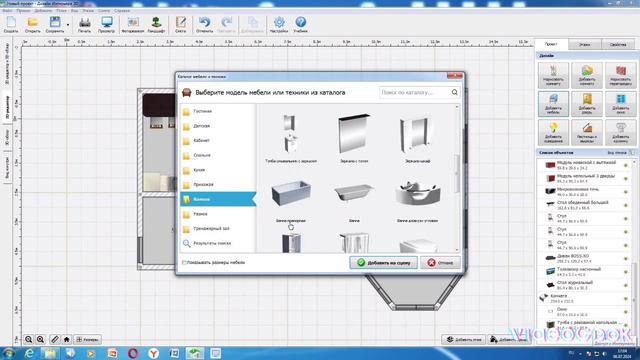Select the Прихожая catalog folder

click(218, 184)
